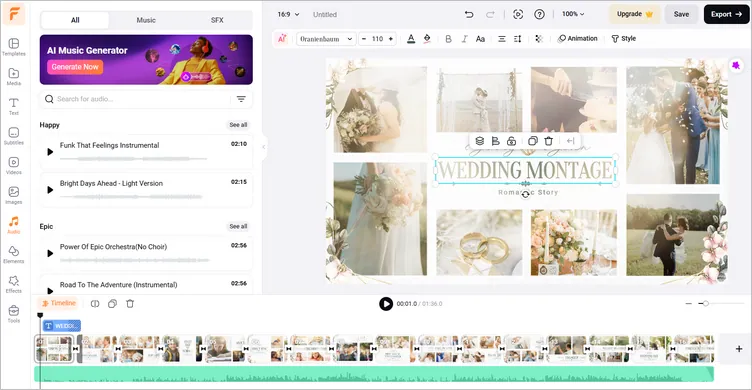Image resolution: width=752 pixels, height=390 pixels.
Task: Open the text color picker
Action: tap(411, 39)
